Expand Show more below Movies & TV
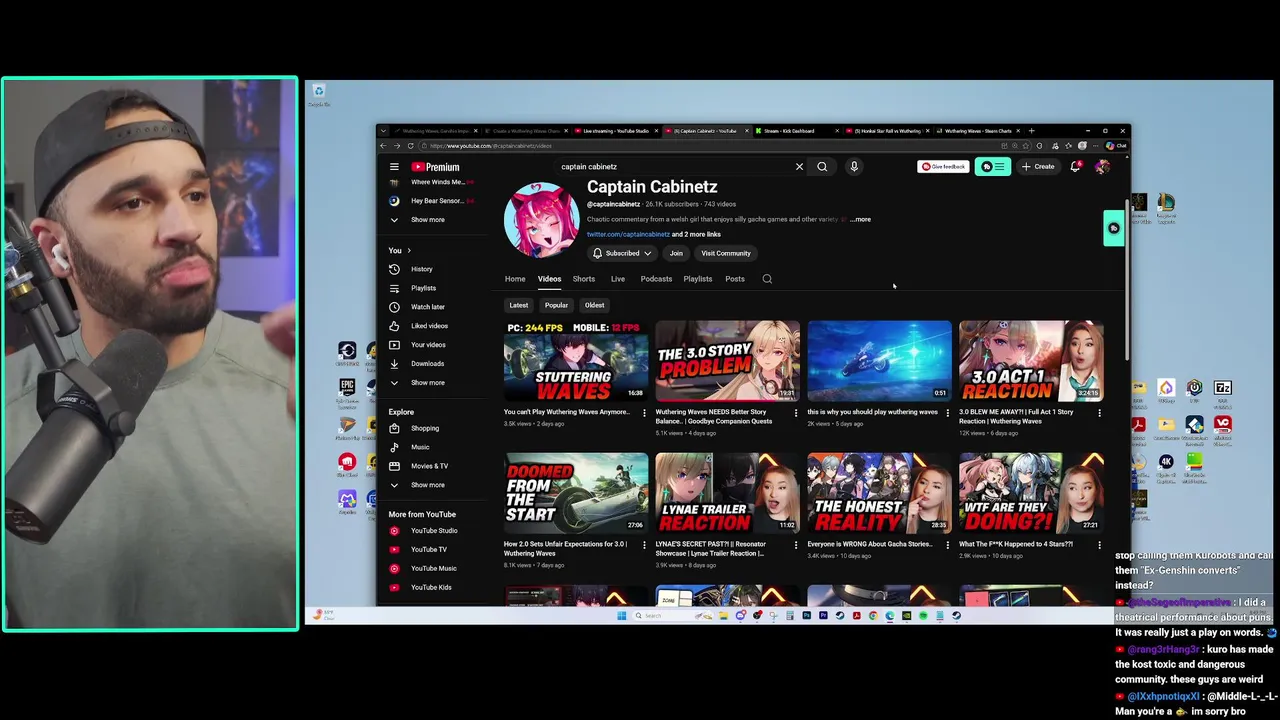This screenshot has width=1280, height=720. (x=427, y=485)
